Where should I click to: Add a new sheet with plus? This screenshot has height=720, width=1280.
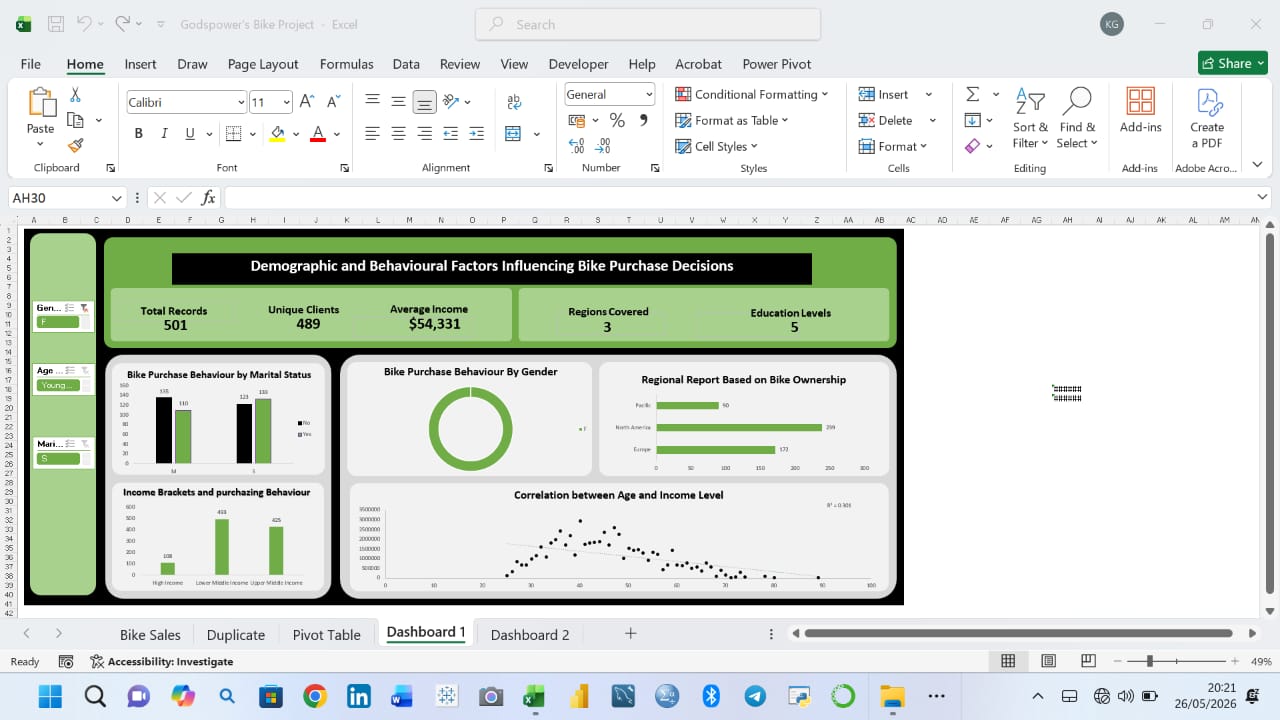click(x=630, y=633)
